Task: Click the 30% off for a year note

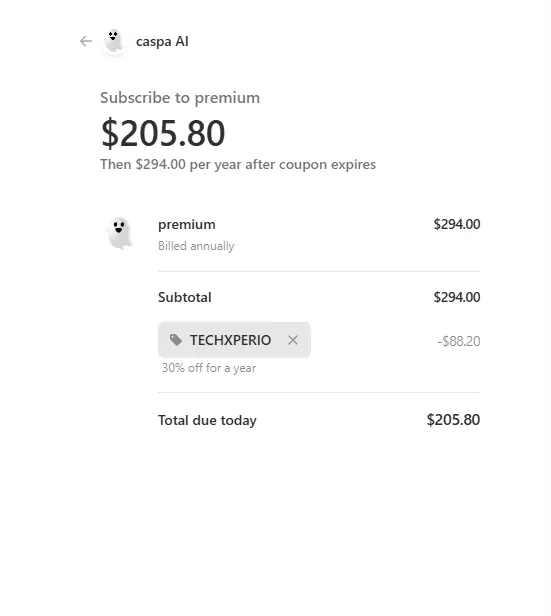Action: (x=209, y=368)
